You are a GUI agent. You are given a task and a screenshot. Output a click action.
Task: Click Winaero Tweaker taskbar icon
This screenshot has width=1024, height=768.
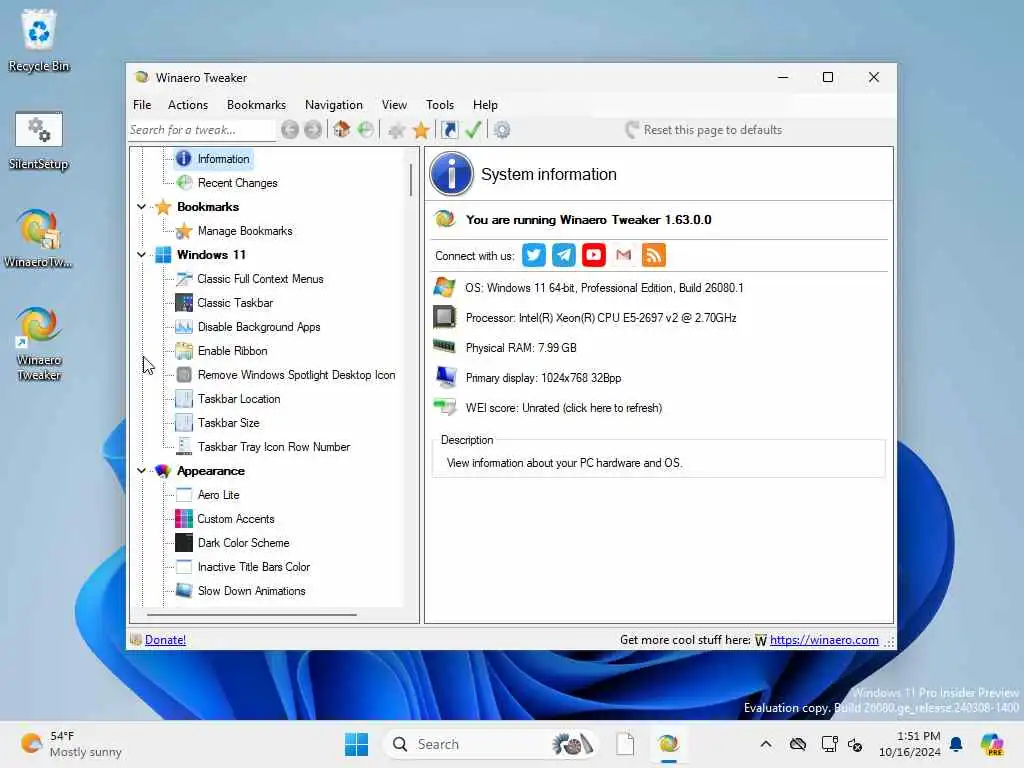pos(668,744)
